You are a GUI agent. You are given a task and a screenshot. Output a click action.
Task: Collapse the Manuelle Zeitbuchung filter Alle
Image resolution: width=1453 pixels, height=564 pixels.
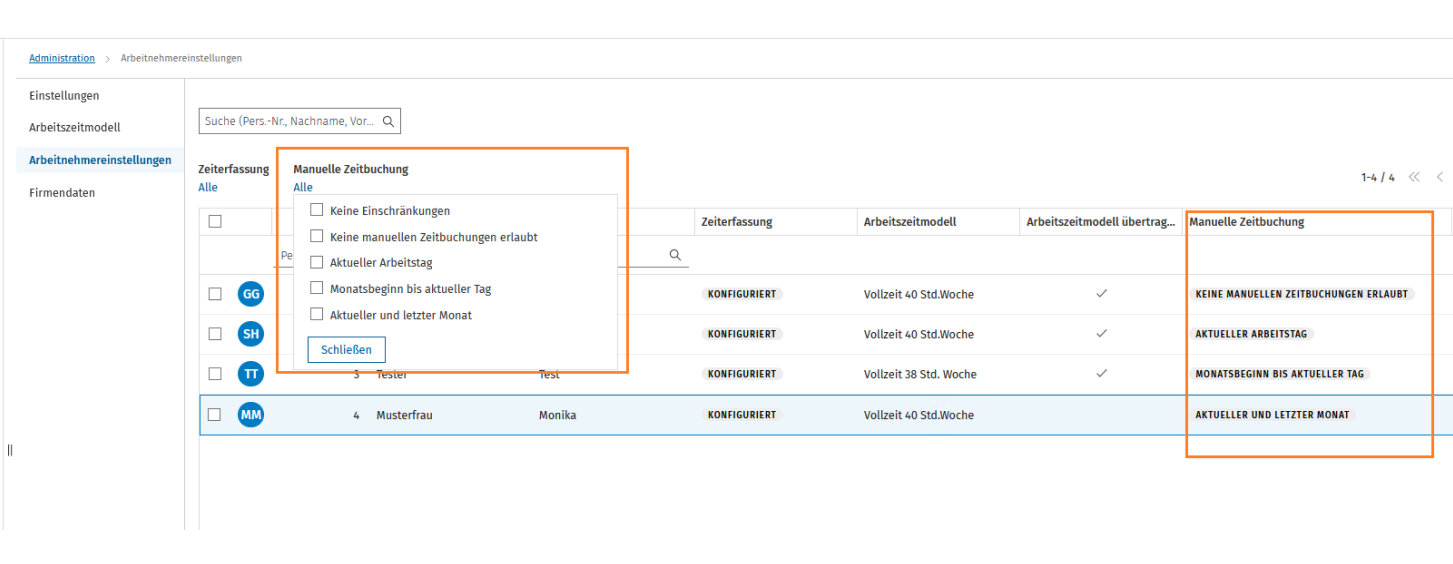[303, 187]
